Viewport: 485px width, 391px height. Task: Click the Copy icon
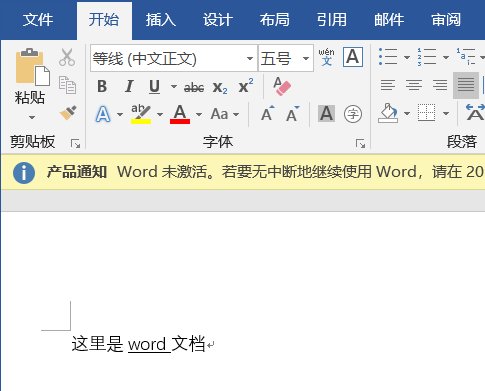coord(67,85)
